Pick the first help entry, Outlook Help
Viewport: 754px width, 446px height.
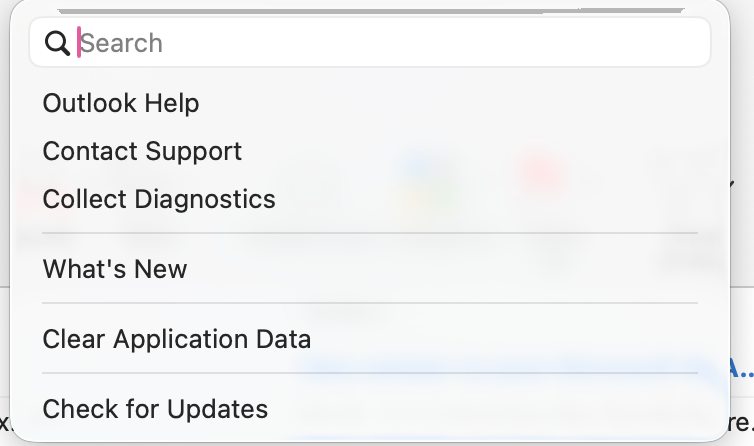pos(121,103)
